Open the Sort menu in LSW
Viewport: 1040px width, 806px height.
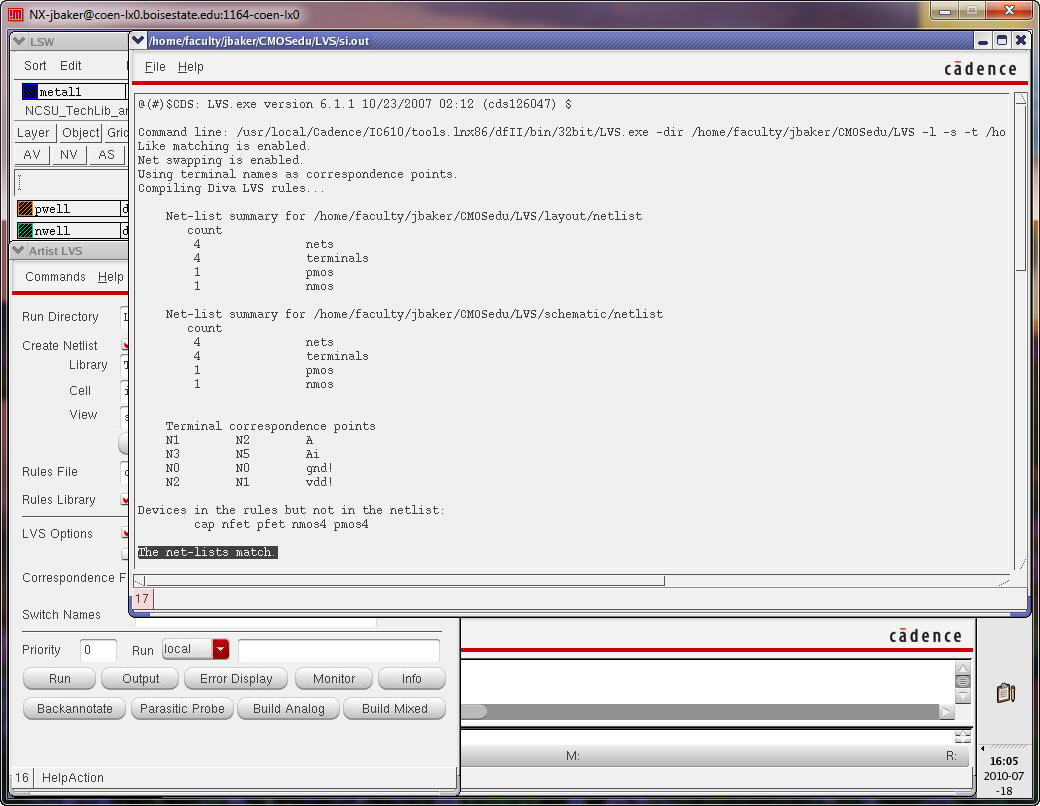35,66
